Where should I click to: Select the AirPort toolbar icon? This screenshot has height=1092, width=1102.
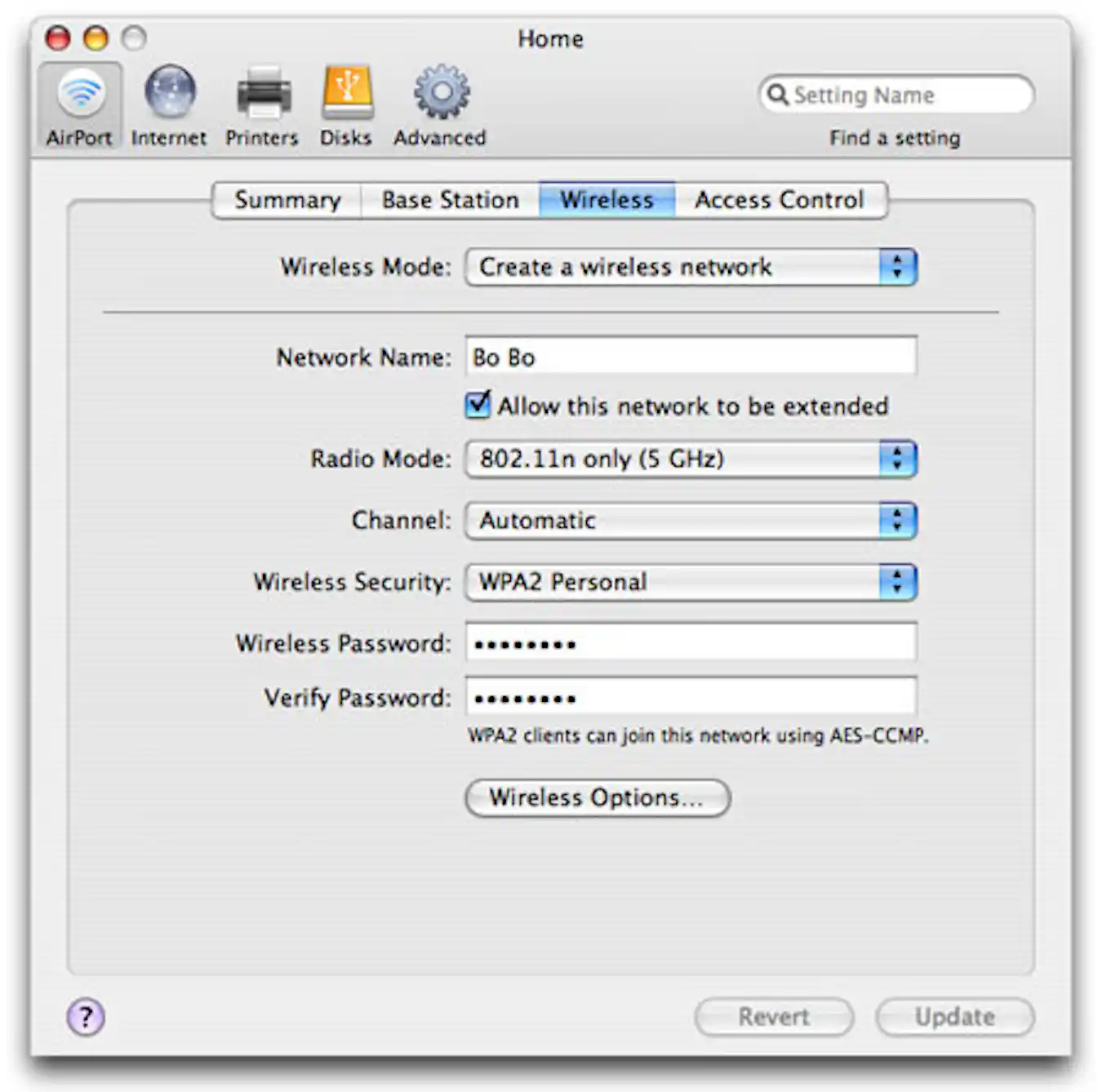pos(79,98)
